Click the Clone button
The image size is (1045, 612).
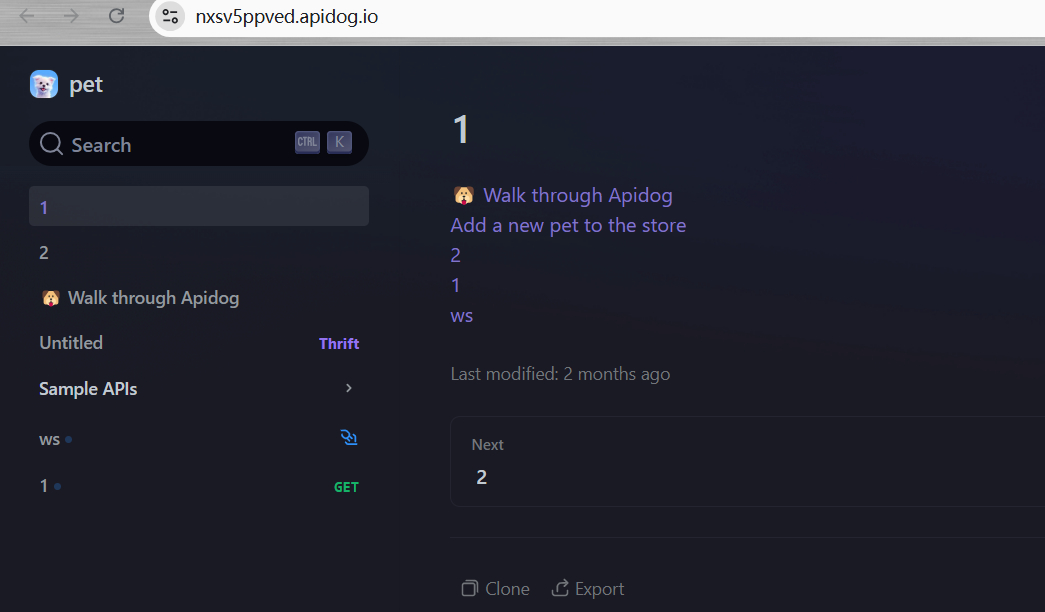click(x=495, y=589)
